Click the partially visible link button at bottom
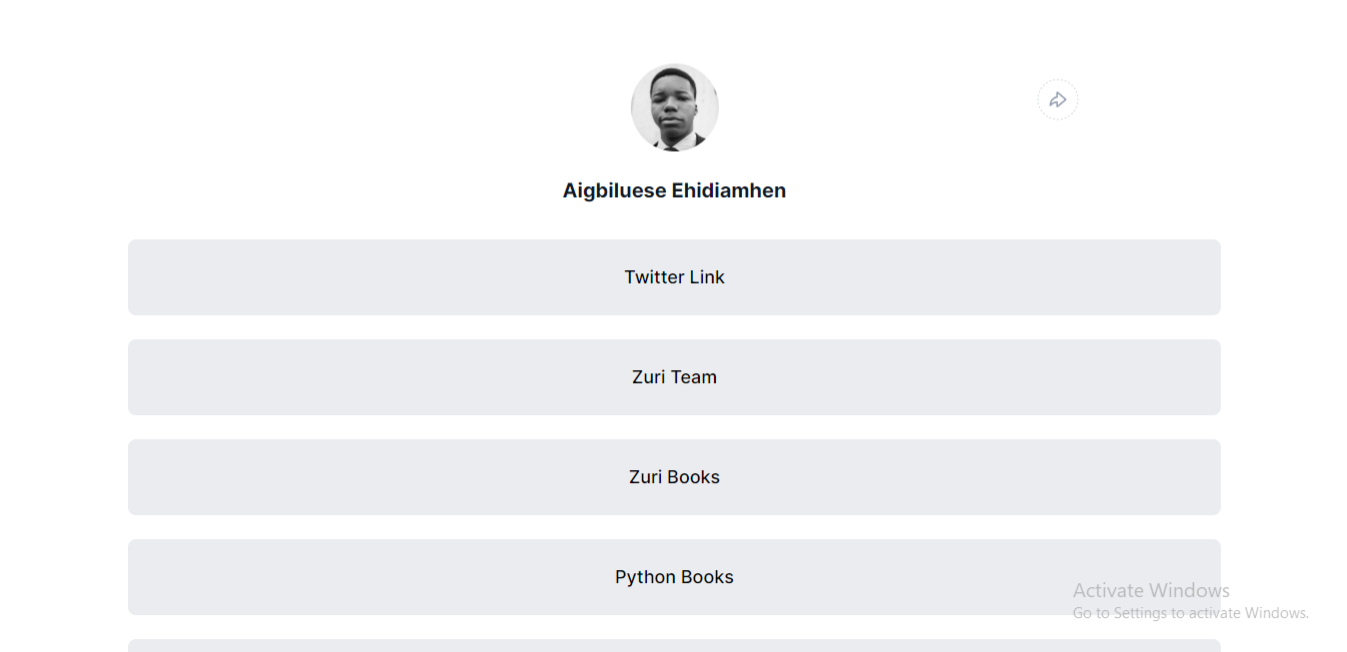This screenshot has width=1347, height=652. pos(674,646)
